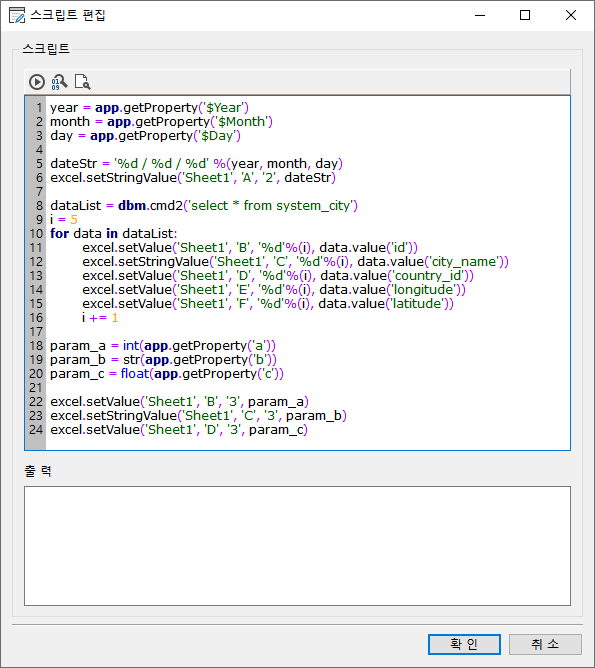Maximize the 스크립트 편집 window
595x668 pixels.
tap(525, 15)
